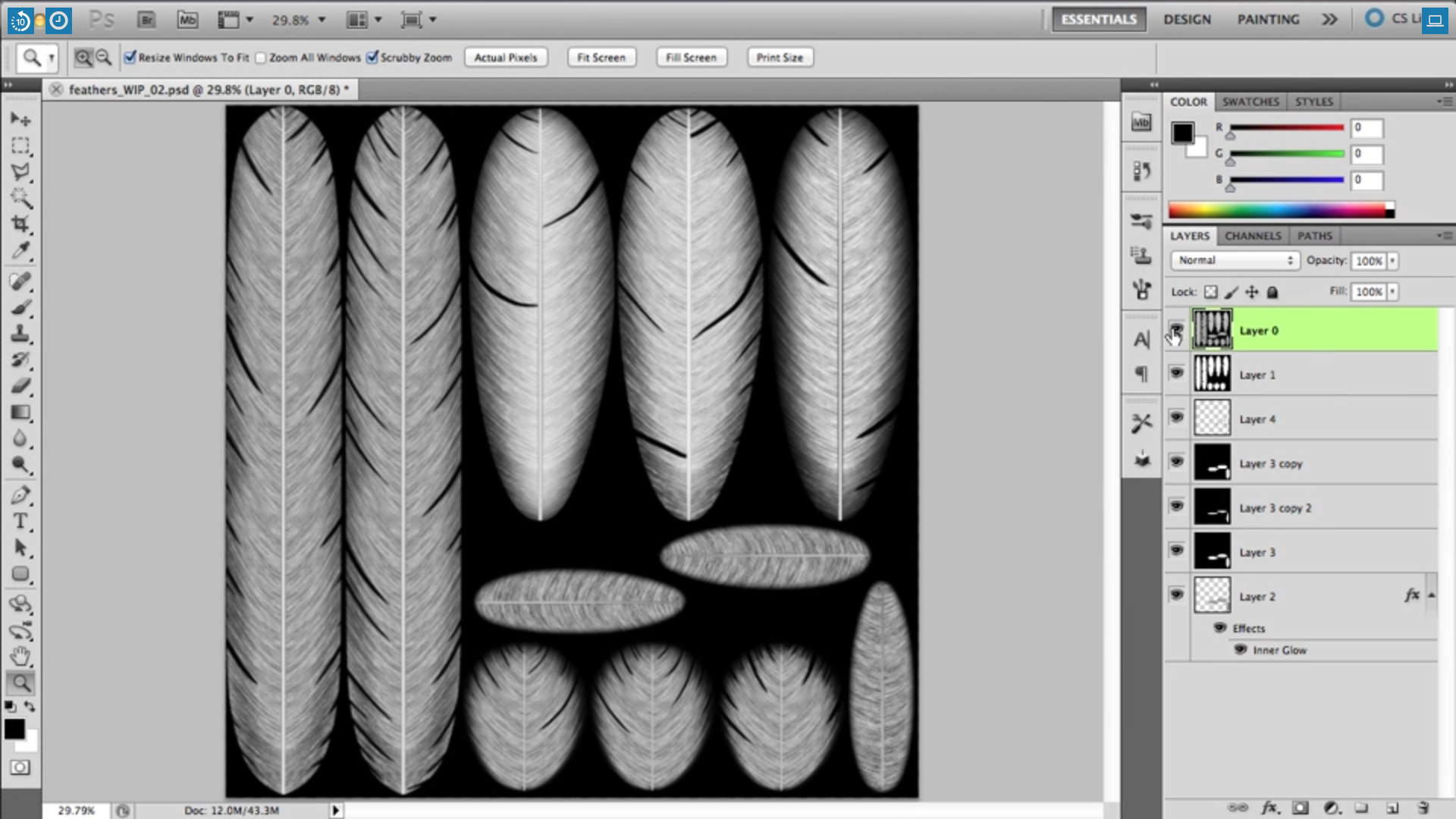Open the Mini Bridge panel icon
Viewport: 1456px width, 819px height.
point(1140,121)
